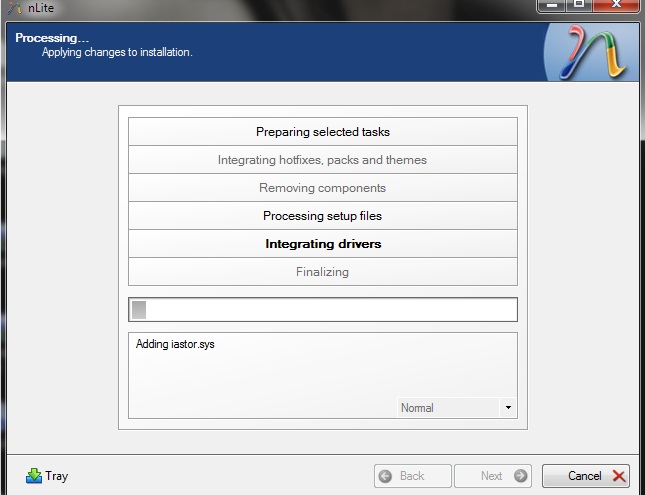Click the installation progress bar
The height and width of the screenshot is (495, 645).
pyautogui.click(x=322, y=310)
